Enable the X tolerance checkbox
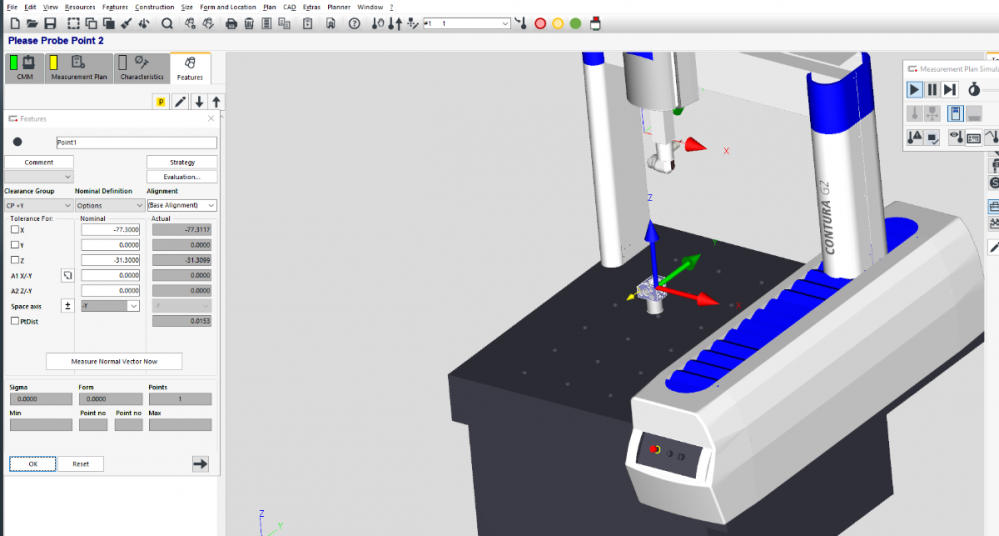 tap(14, 230)
